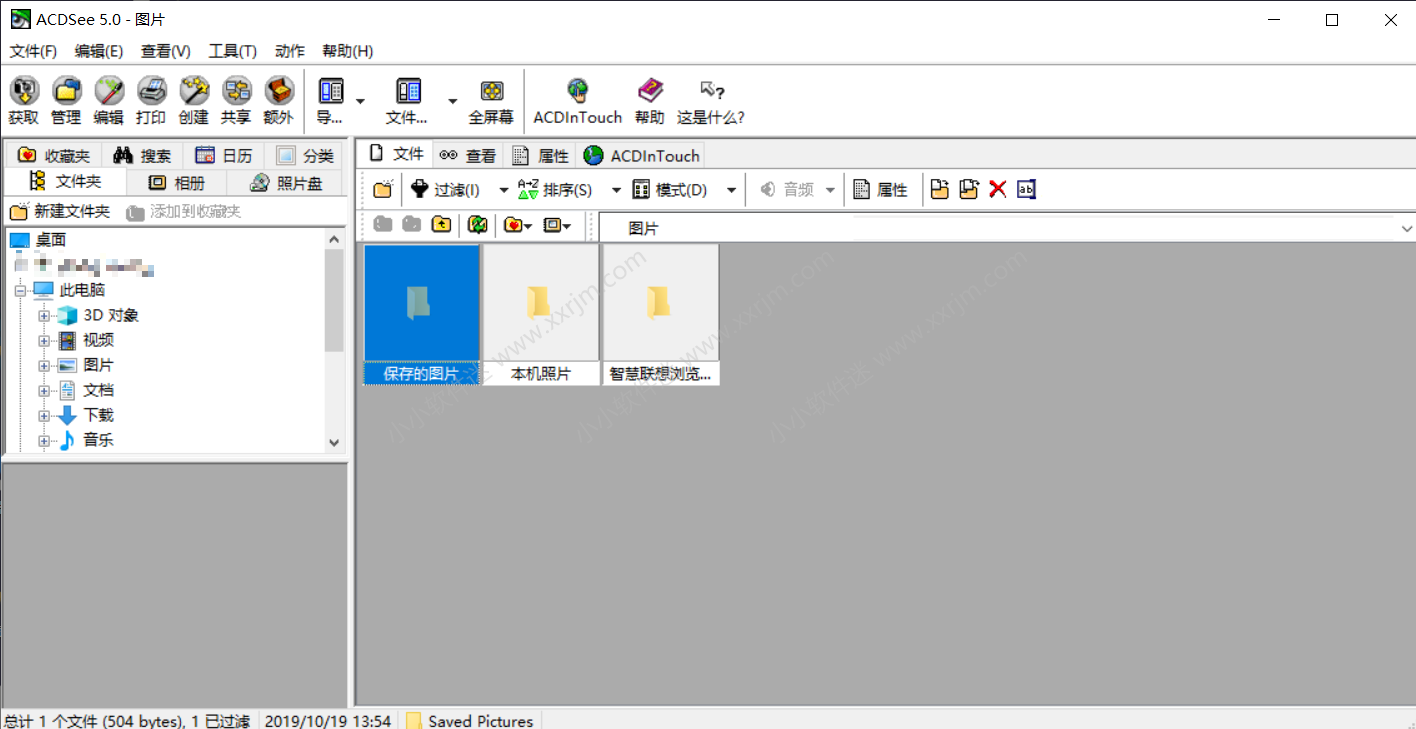
Task: Expand the 图片 tree node
Action: [44, 365]
